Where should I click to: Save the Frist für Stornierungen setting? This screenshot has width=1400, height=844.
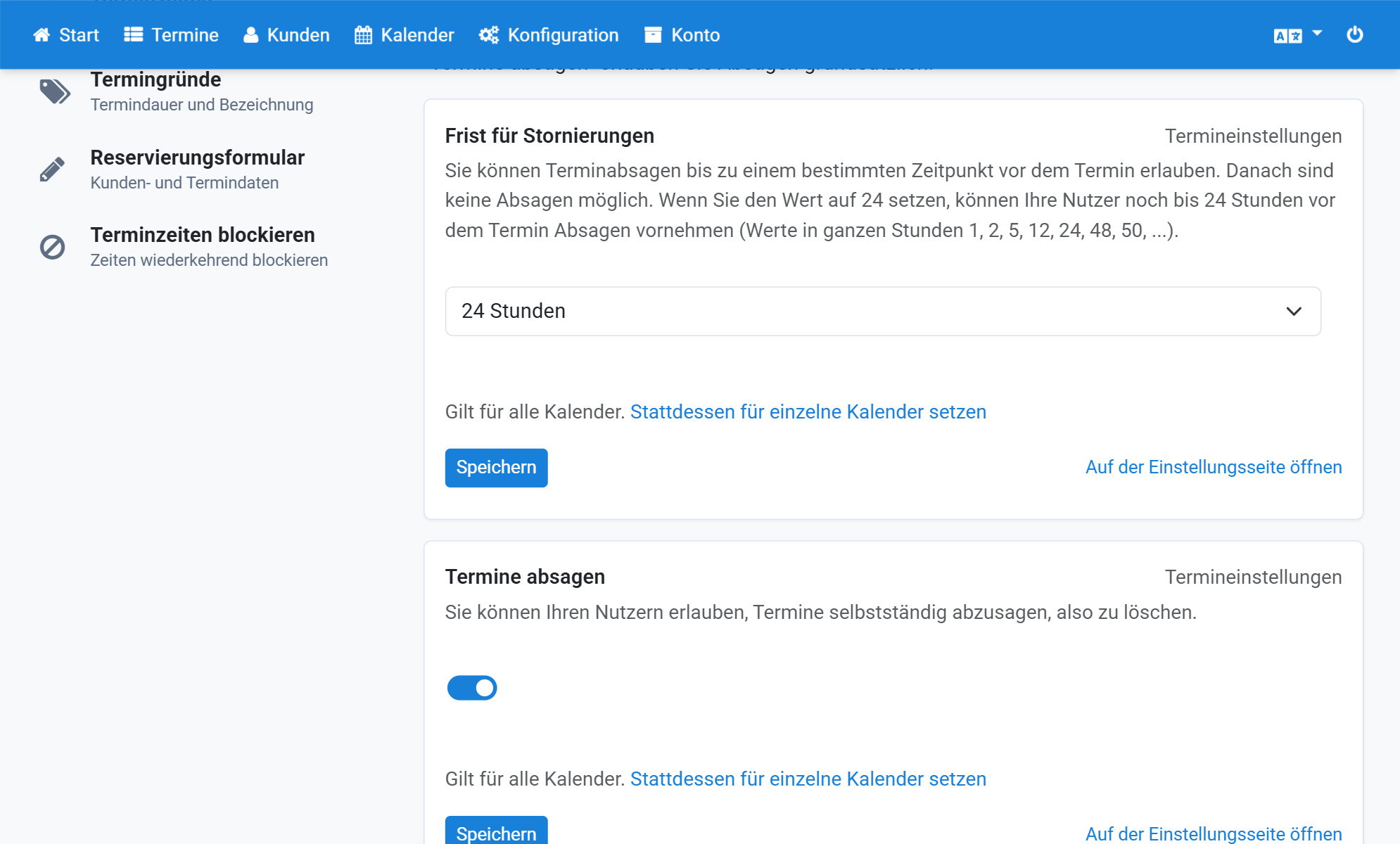pos(496,468)
